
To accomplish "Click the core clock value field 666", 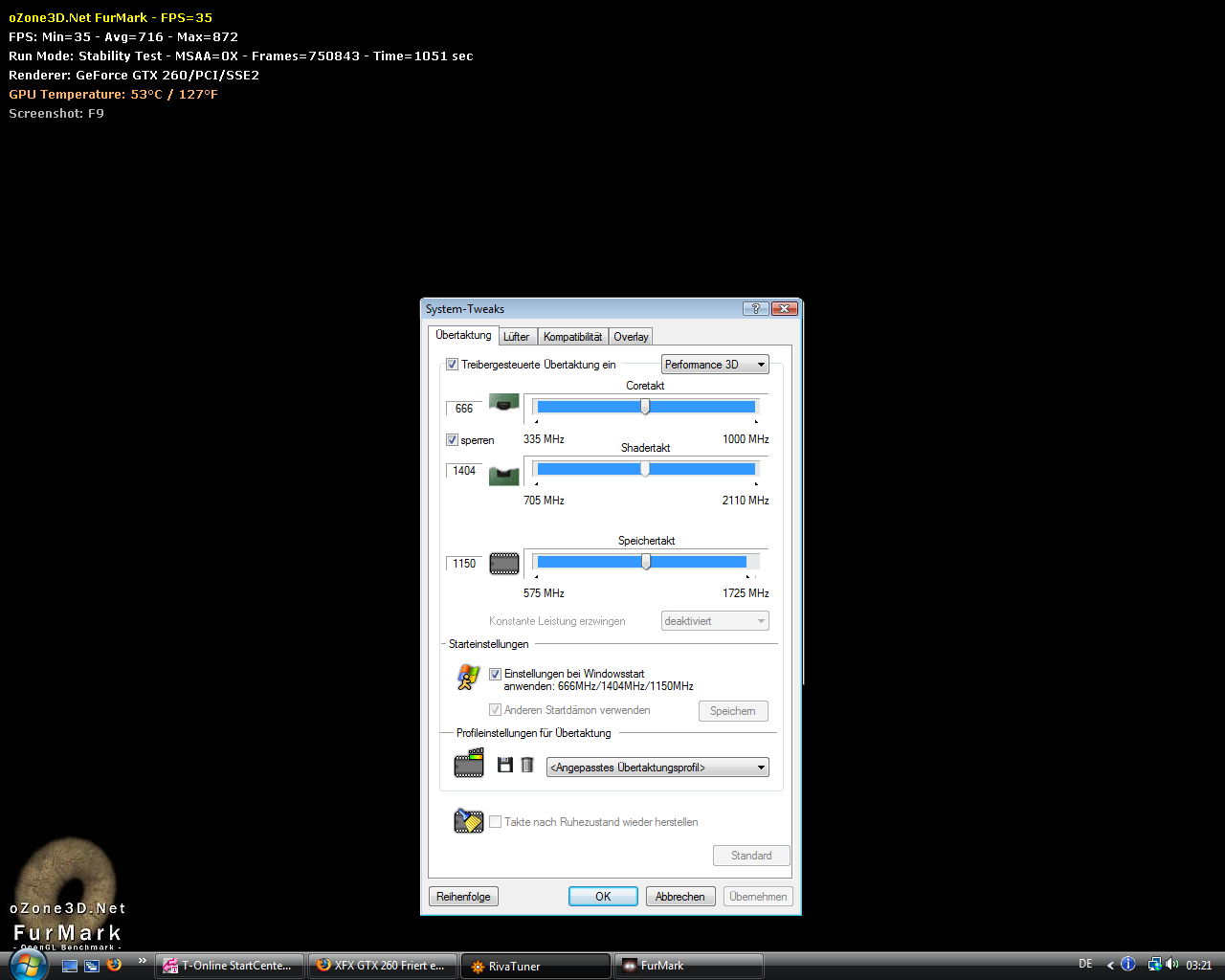I will pyautogui.click(x=464, y=409).
